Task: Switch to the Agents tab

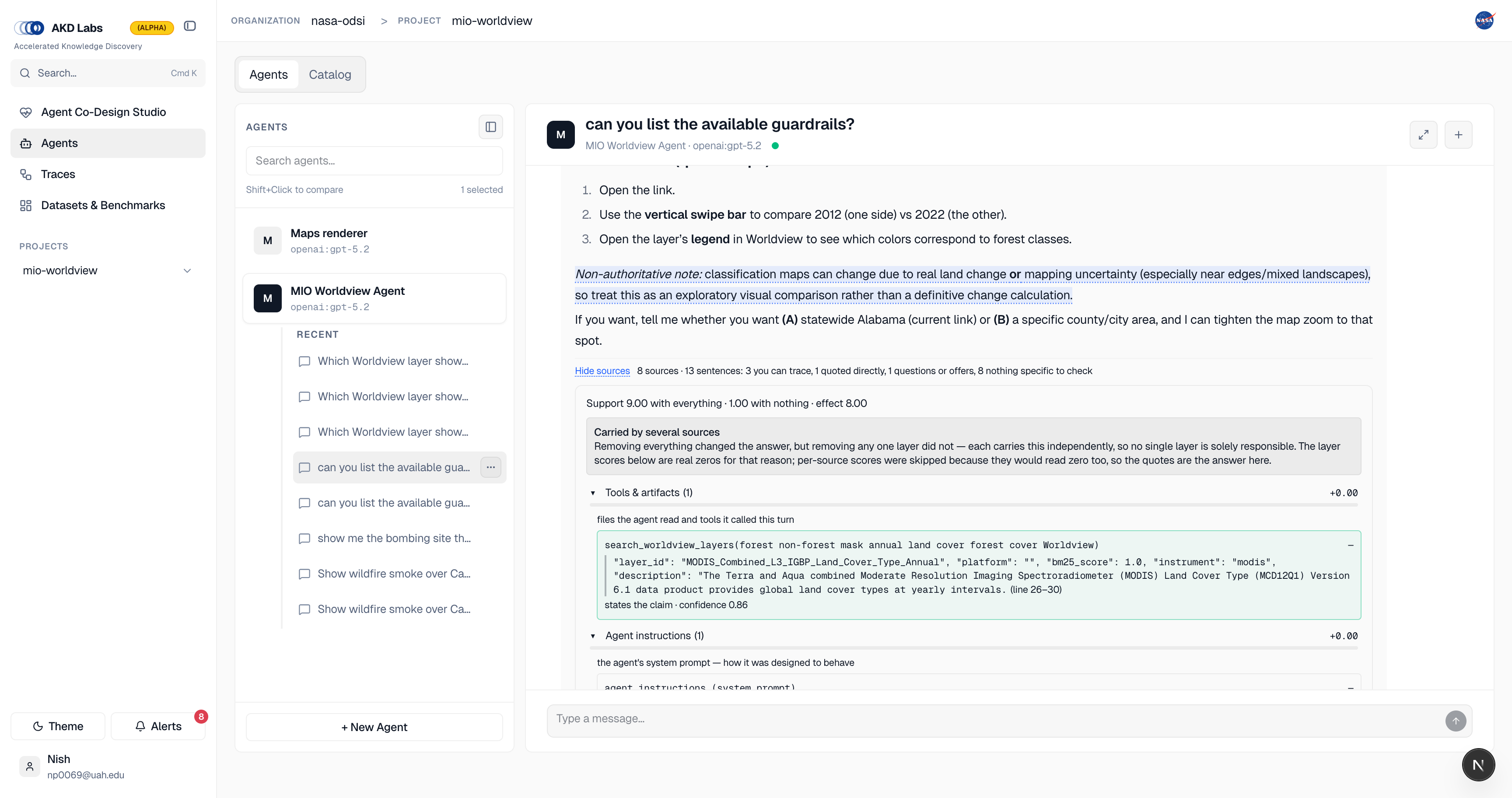Action: (x=268, y=74)
